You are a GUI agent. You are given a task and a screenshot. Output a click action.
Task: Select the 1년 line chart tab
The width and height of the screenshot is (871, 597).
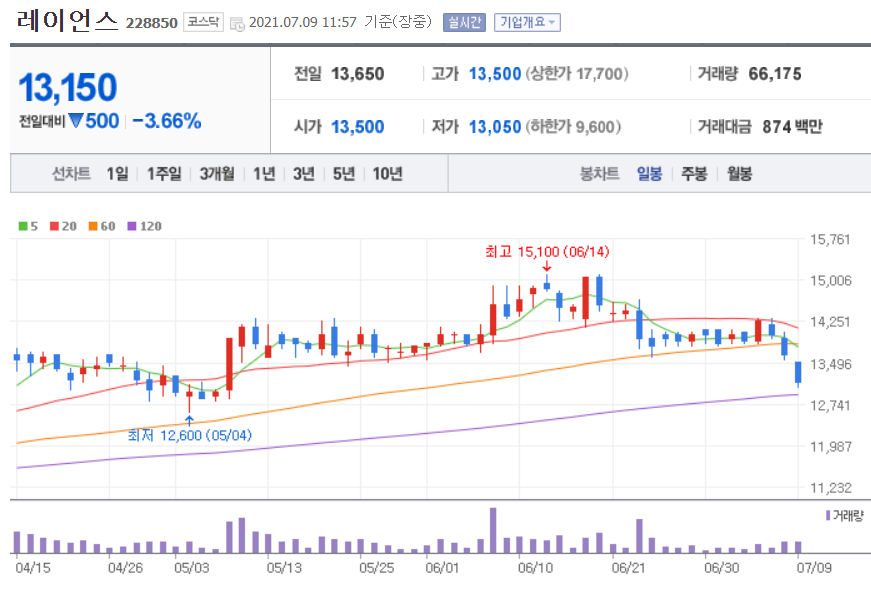point(264,174)
